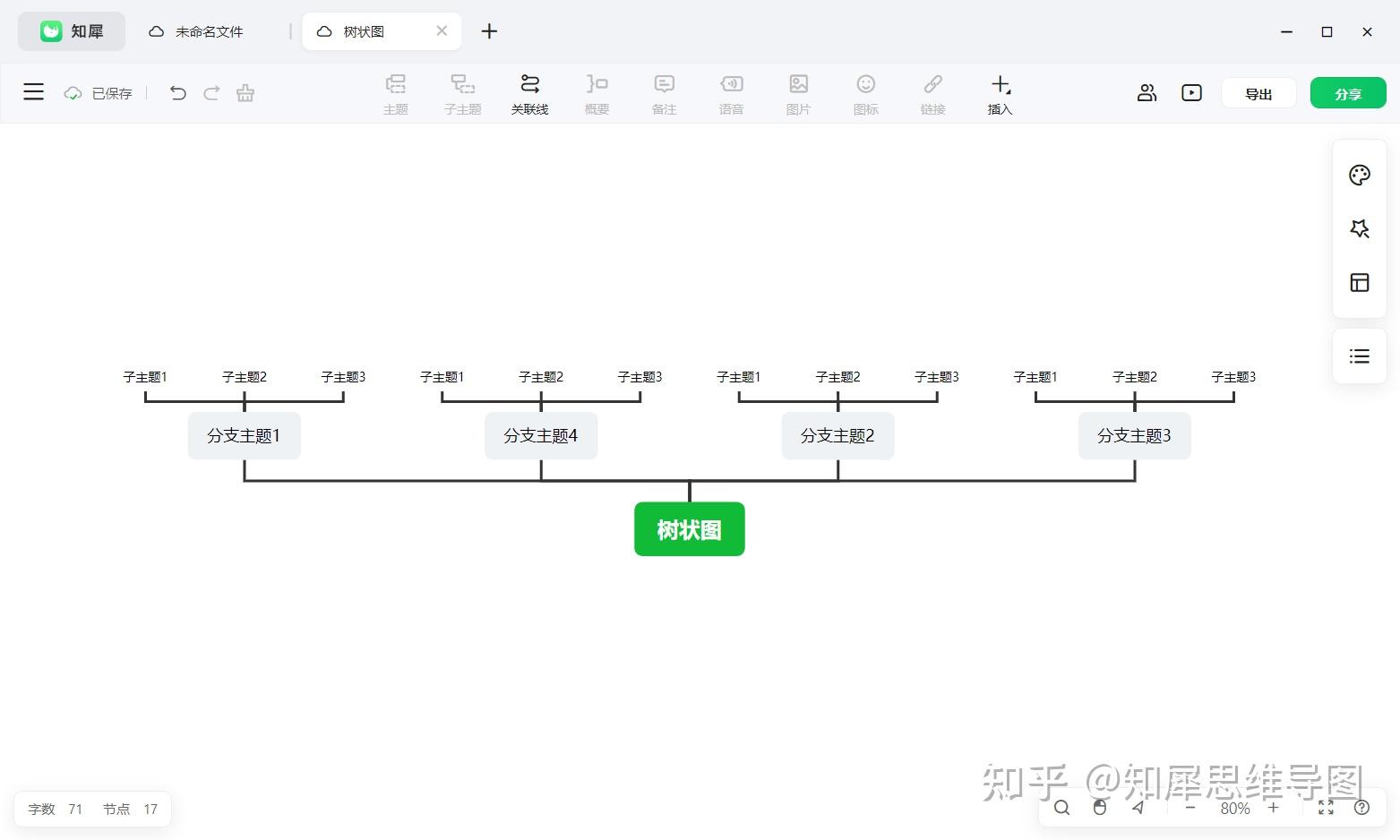Screen dimensions: 1400x840
Task: Expand the AI assistant panel
Action: click(x=1359, y=229)
